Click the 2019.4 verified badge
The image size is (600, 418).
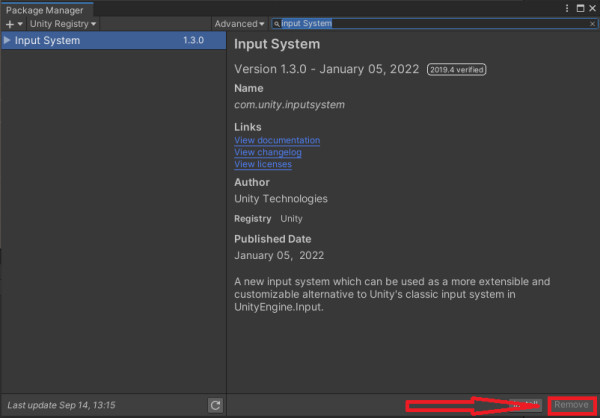tap(457, 70)
